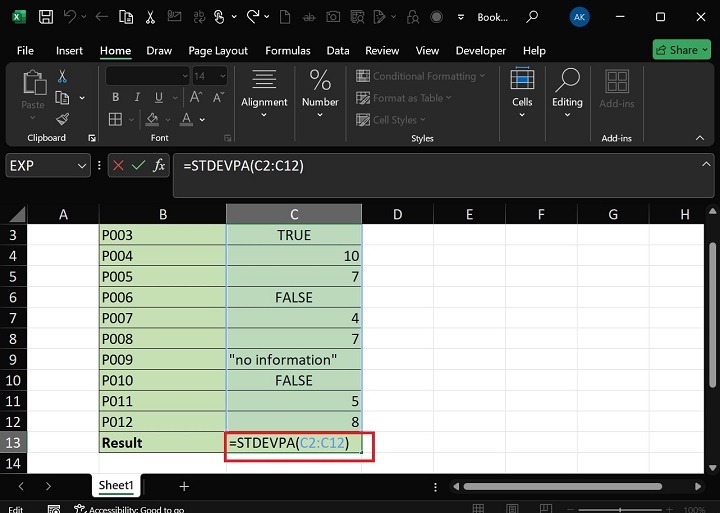The image size is (720, 513).
Task: Click the Cut scissors icon in Clipboard
Action: 62,76
